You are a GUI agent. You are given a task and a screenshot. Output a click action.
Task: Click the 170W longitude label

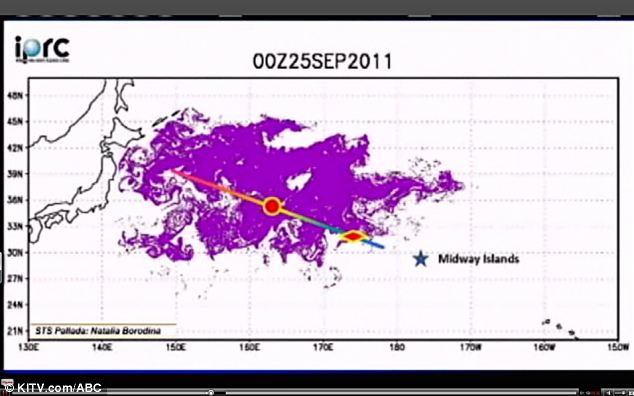pos(471,347)
